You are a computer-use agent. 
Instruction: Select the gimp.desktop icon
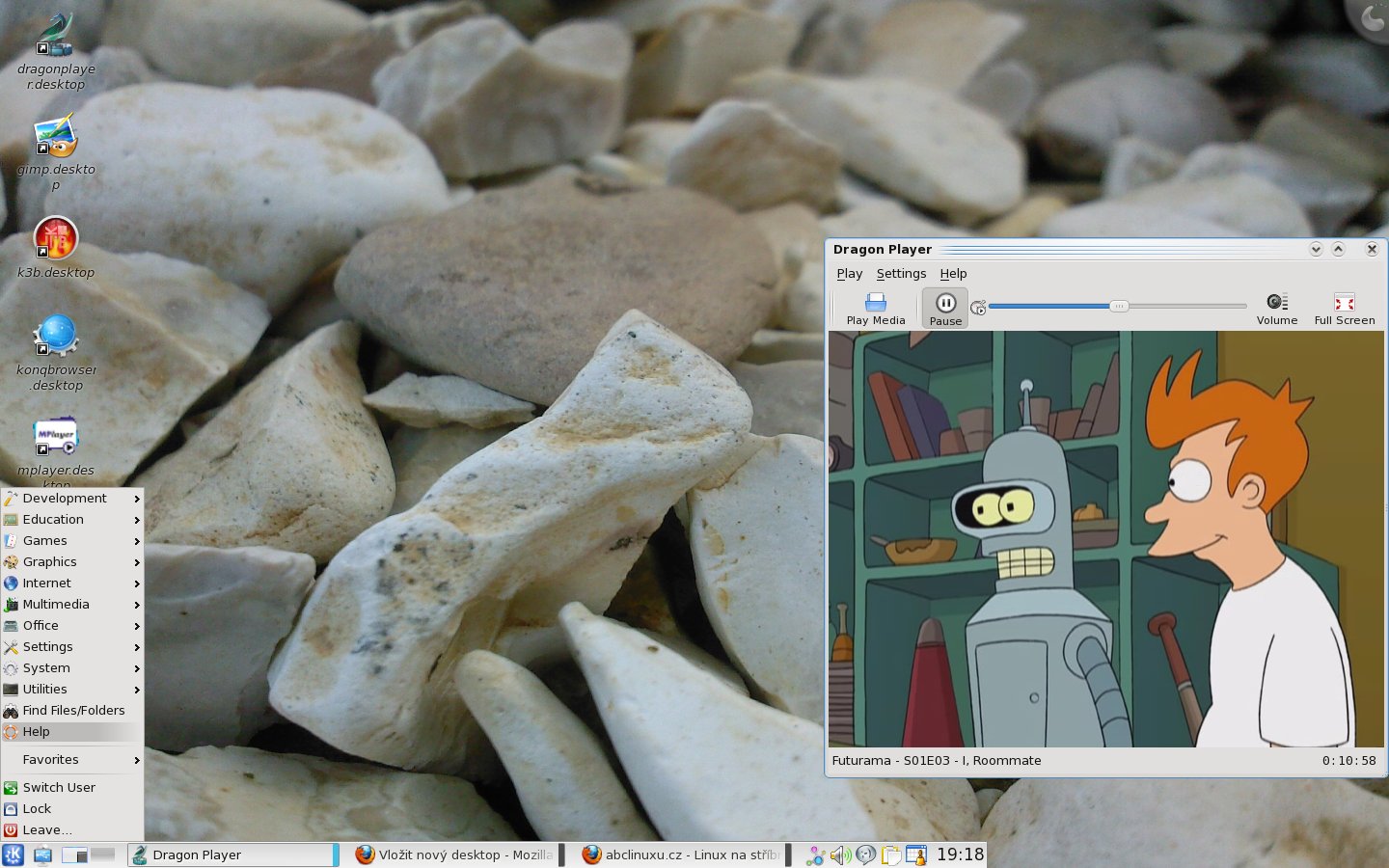pos(56,152)
